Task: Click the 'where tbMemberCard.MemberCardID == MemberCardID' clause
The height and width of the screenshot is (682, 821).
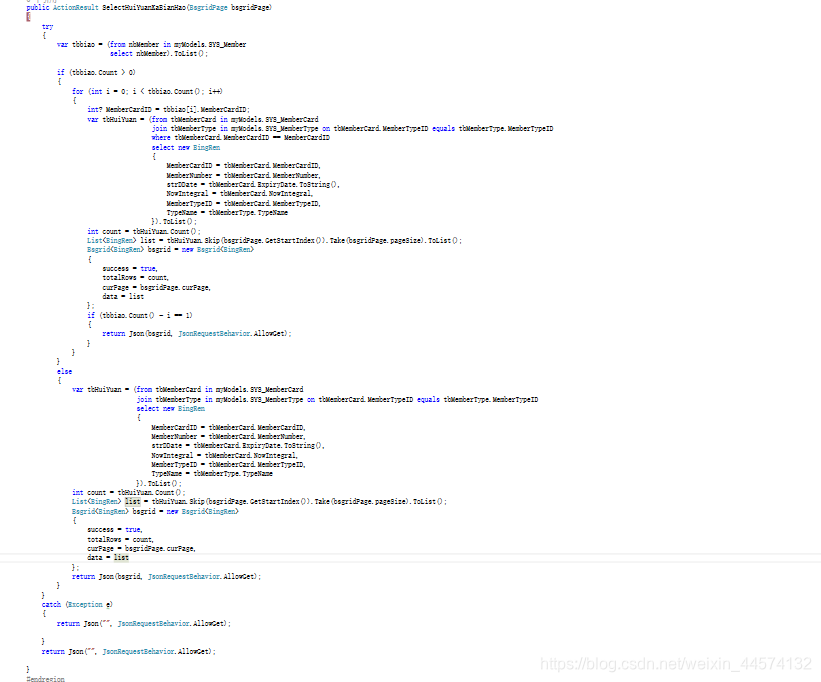Action: pyautogui.click(x=240, y=138)
